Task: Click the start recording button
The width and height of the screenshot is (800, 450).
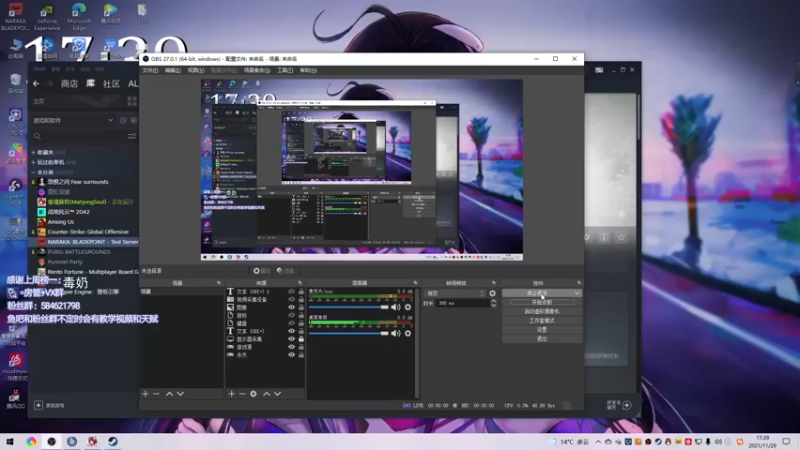Action: pyautogui.click(x=541, y=302)
